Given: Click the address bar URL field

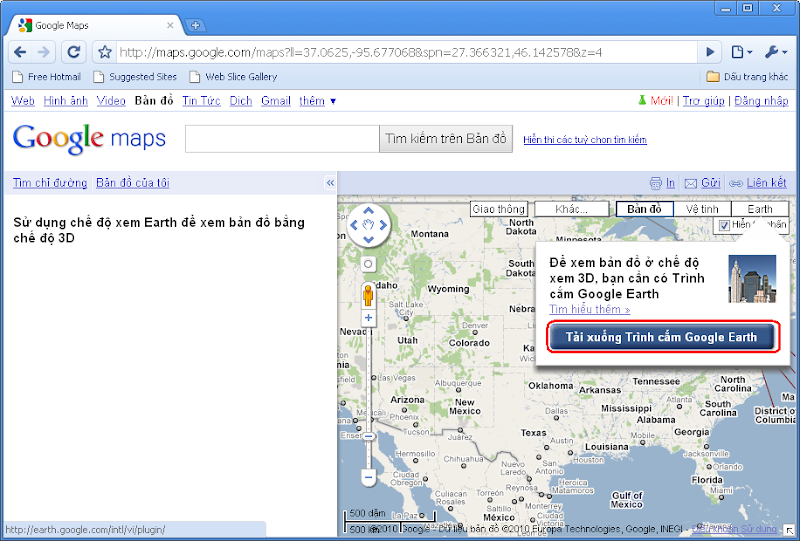Looking at the screenshot, I should tap(407, 52).
